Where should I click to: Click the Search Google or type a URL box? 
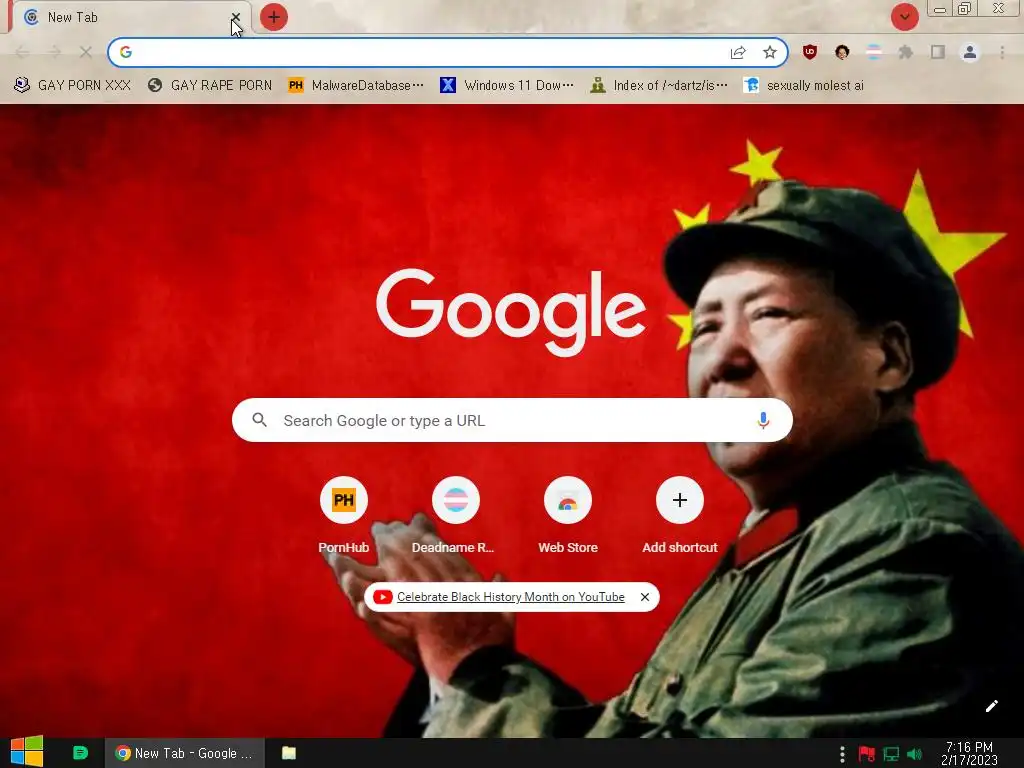(512, 420)
